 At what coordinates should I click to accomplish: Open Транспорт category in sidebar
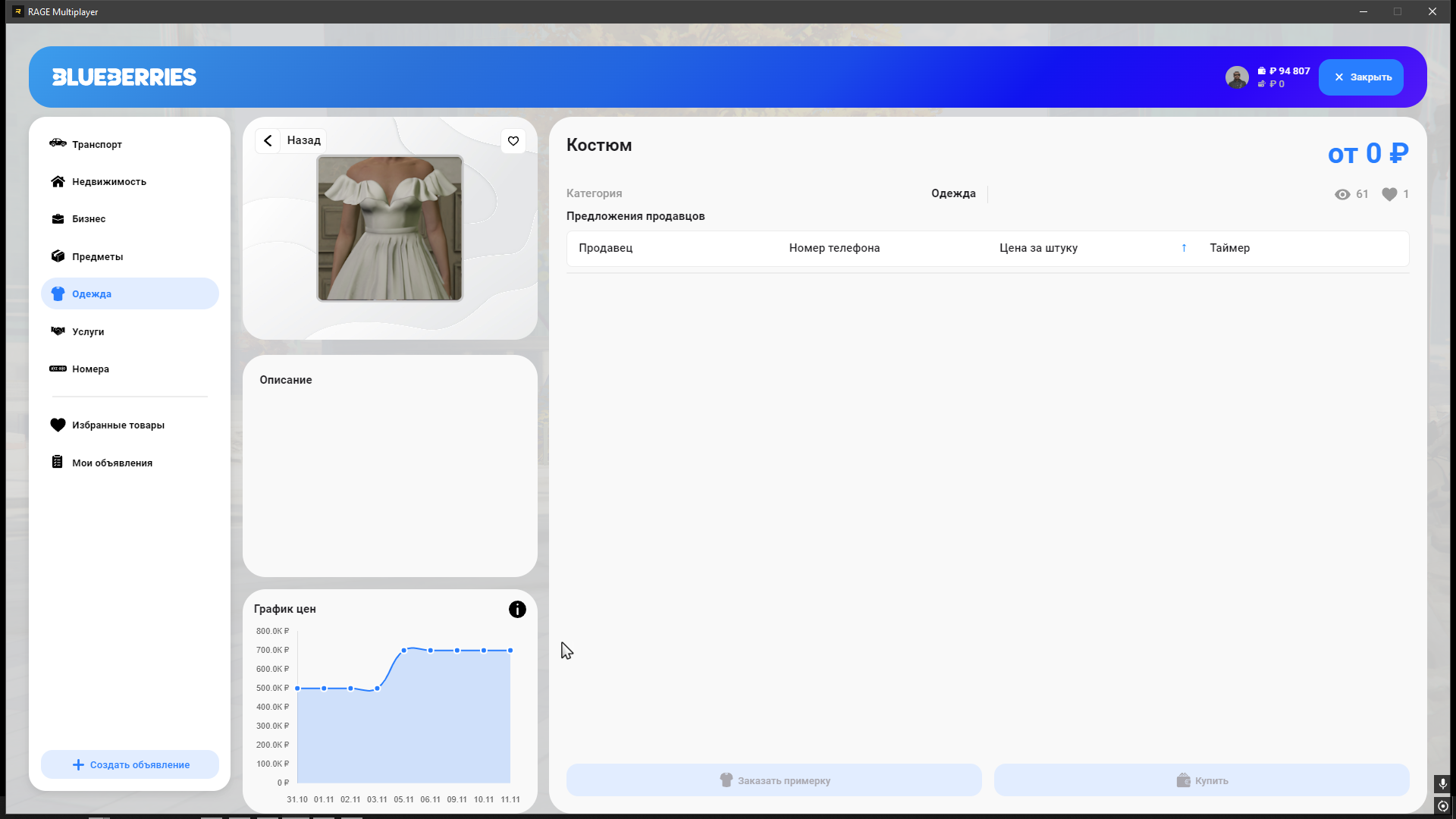(97, 144)
